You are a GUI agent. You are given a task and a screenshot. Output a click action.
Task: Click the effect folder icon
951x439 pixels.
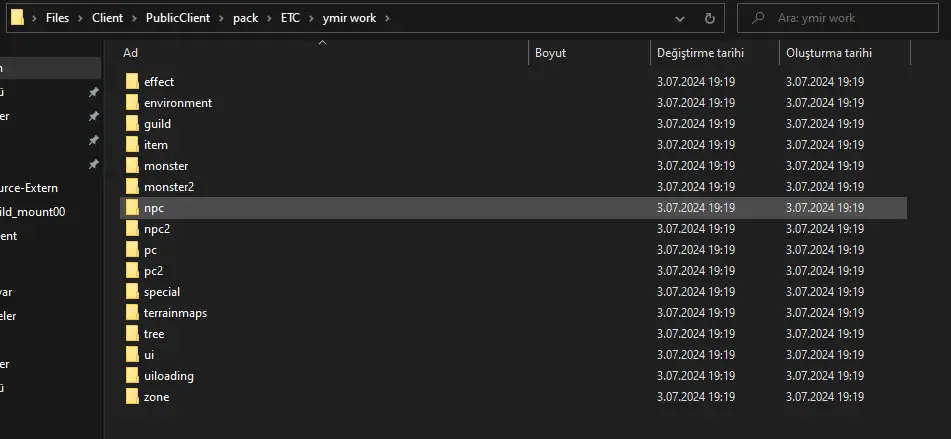coord(131,82)
